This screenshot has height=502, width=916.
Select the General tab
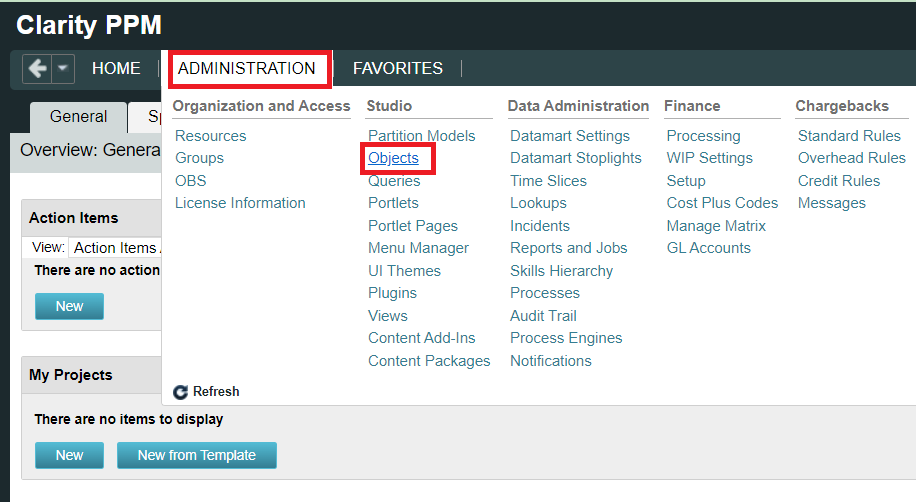coord(78,117)
